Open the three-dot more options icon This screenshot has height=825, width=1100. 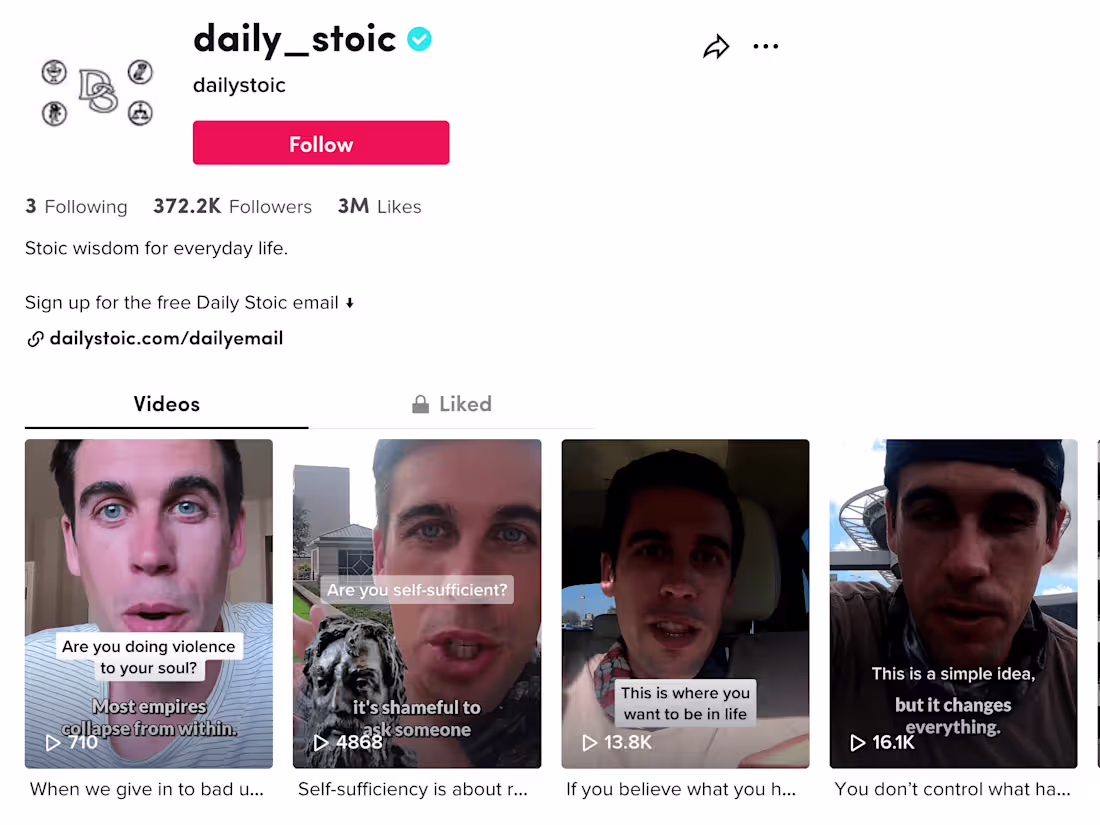(x=766, y=46)
